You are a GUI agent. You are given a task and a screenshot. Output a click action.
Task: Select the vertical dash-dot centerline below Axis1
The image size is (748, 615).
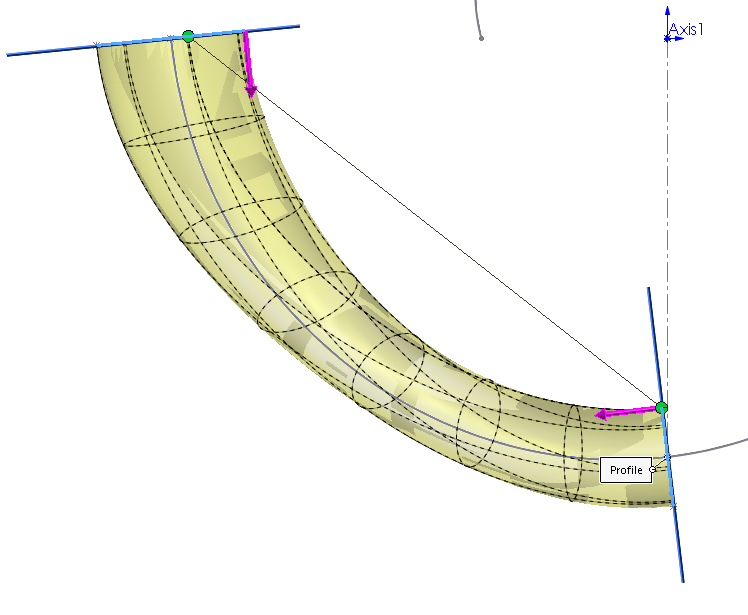[x=667, y=200]
